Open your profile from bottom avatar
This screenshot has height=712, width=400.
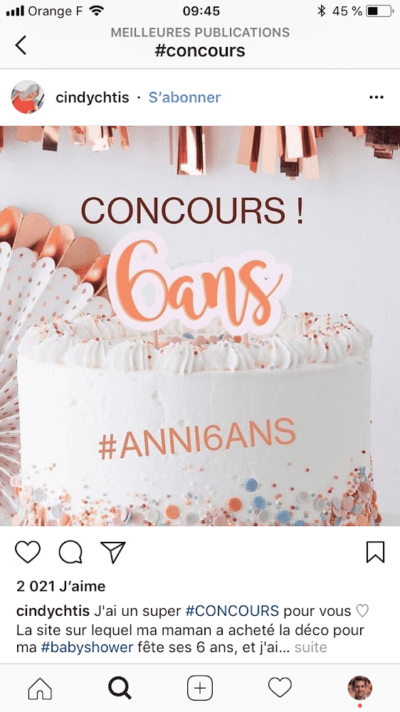[x=360, y=688]
